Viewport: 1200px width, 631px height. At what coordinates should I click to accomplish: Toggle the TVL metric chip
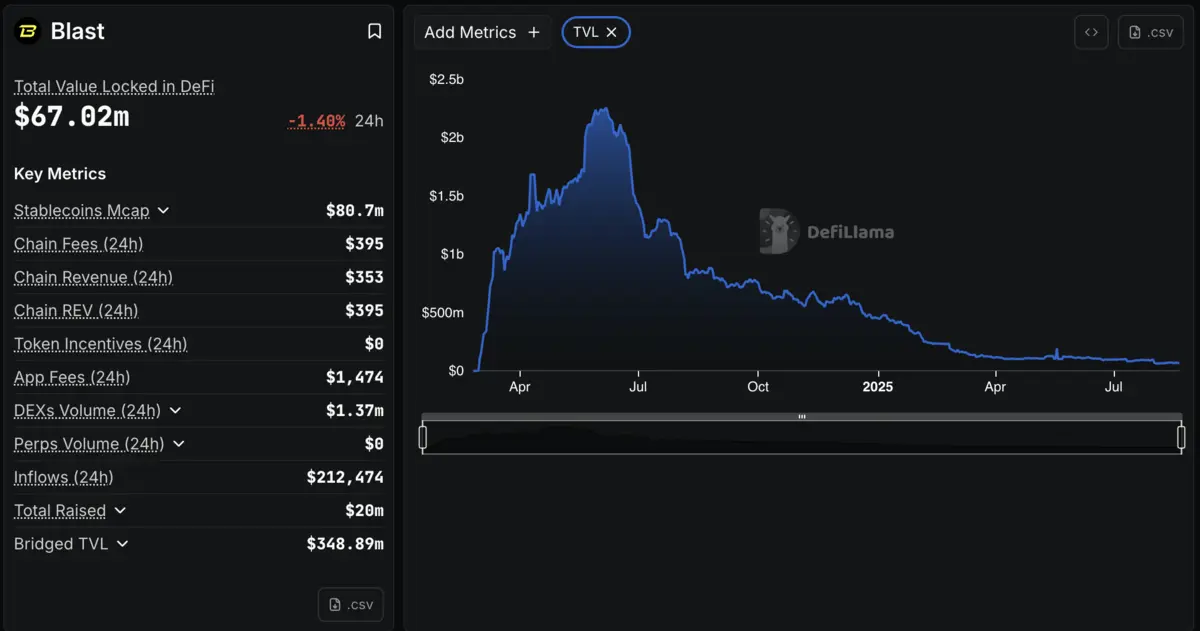pos(586,32)
